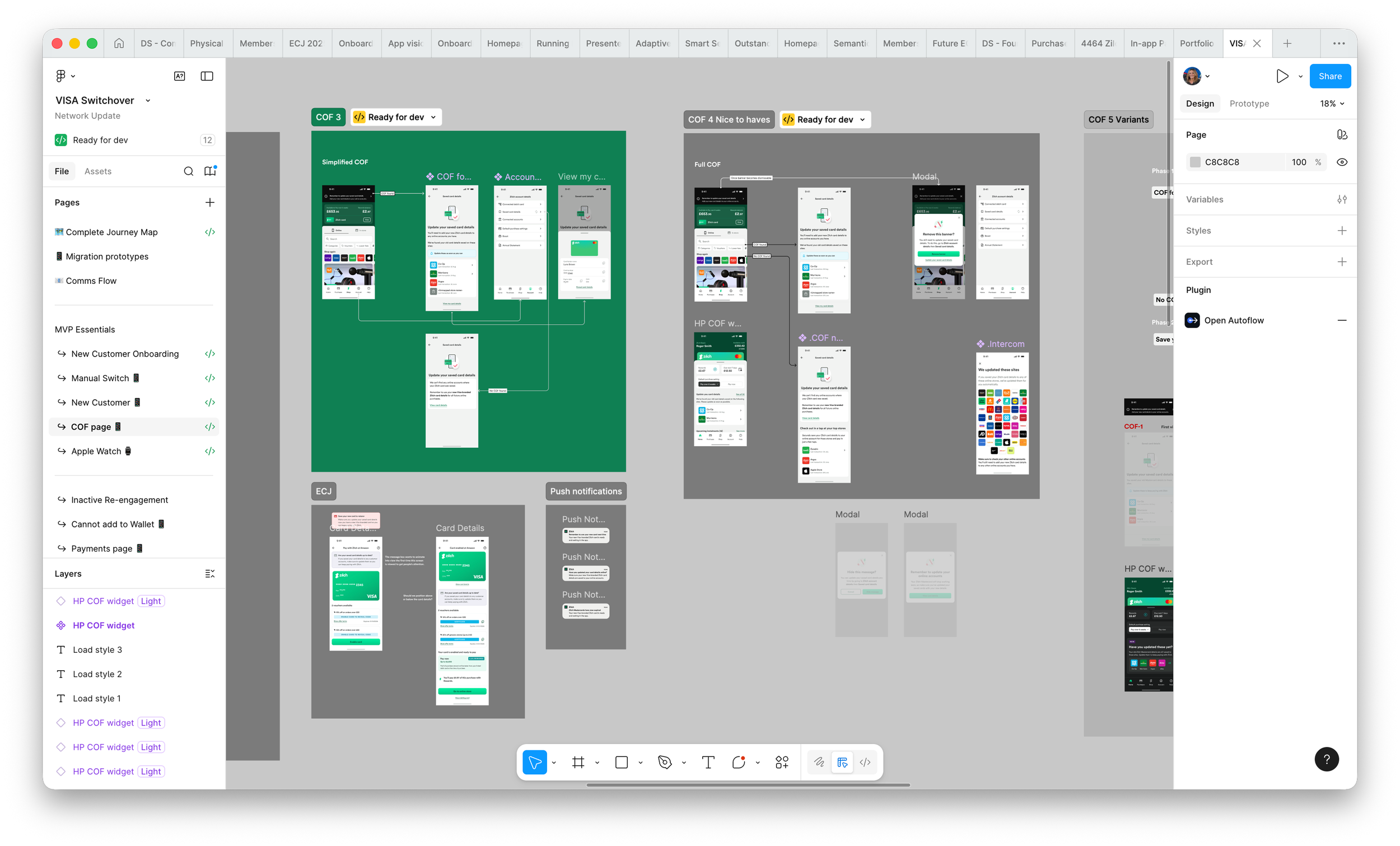Select the Frame tool in bottom toolbar
Screen dimensions: 1400x846
tap(578, 763)
